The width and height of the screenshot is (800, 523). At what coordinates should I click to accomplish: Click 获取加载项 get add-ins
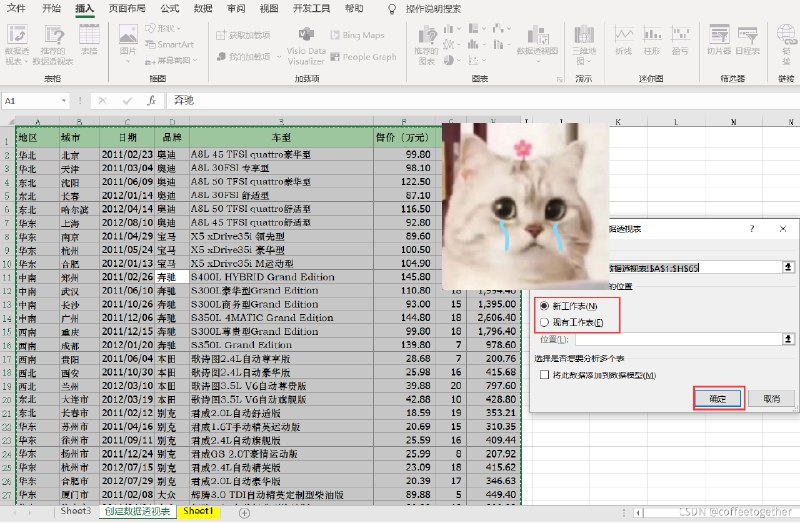[x=243, y=35]
